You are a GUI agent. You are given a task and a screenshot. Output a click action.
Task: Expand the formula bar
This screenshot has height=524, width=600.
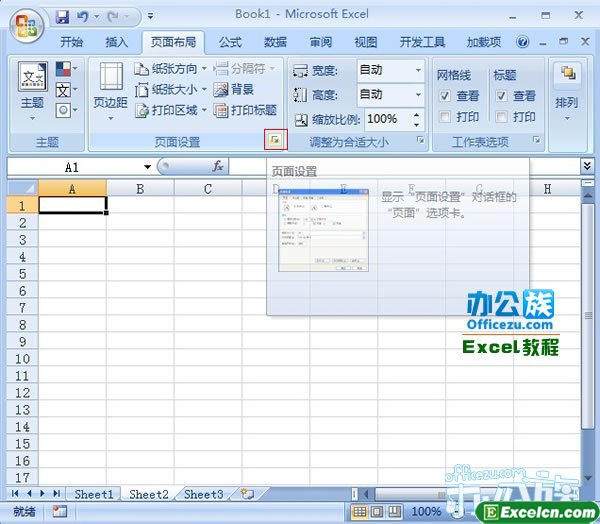(x=587, y=166)
